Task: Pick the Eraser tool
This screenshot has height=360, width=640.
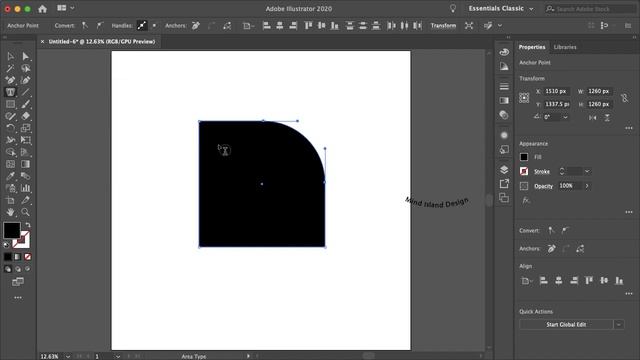Action: coord(25,116)
